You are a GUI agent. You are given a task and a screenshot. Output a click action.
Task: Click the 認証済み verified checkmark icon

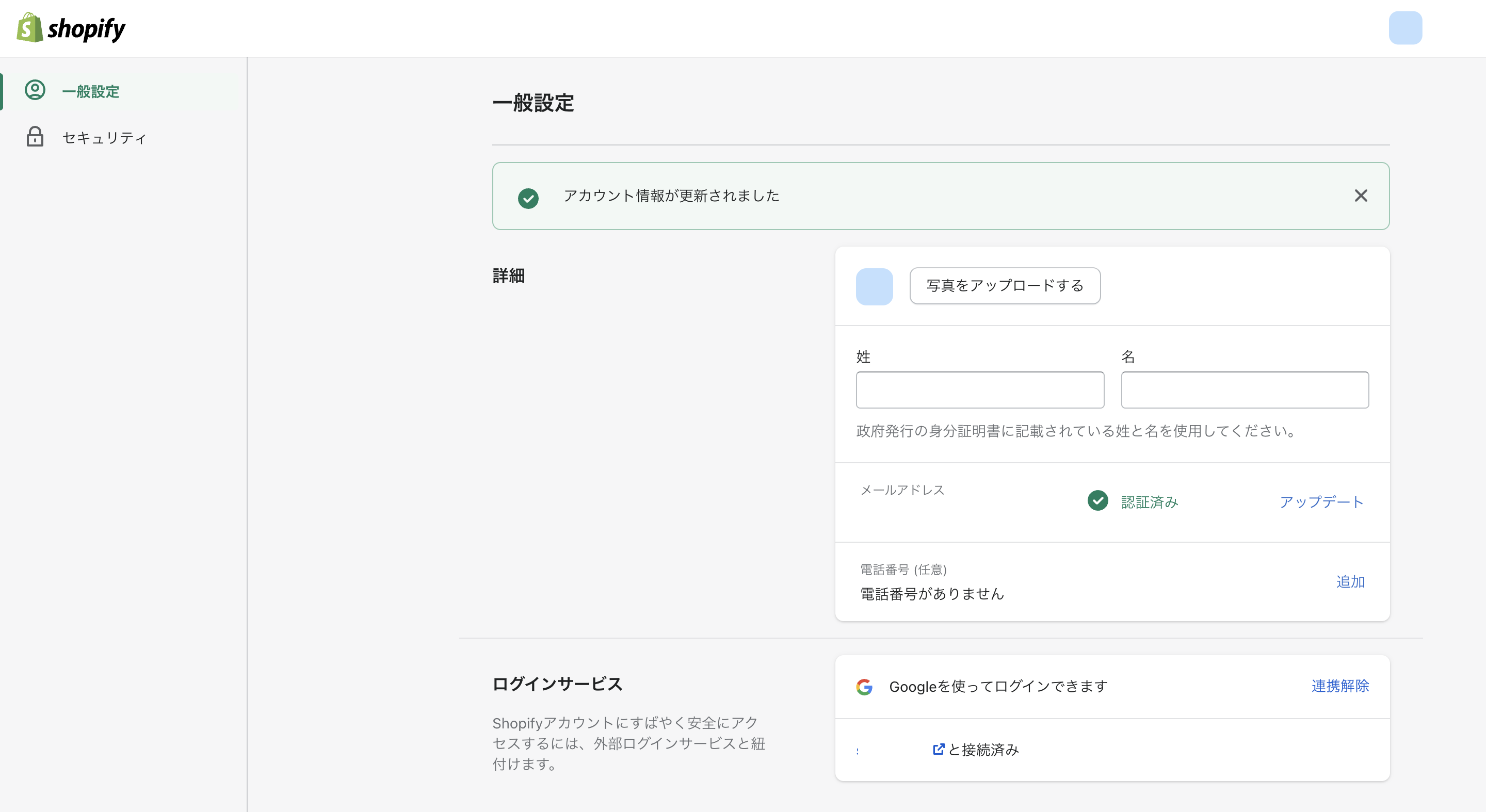click(1097, 500)
